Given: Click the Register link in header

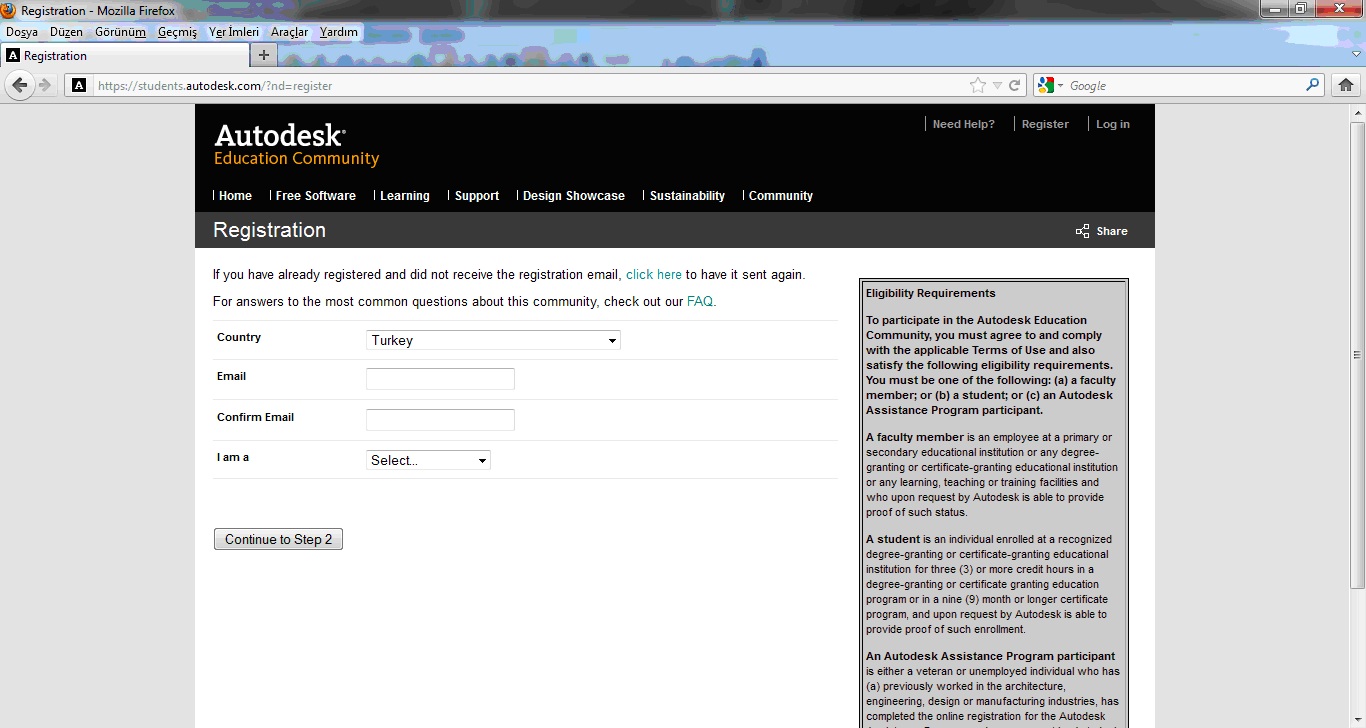Looking at the screenshot, I should (x=1045, y=124).
